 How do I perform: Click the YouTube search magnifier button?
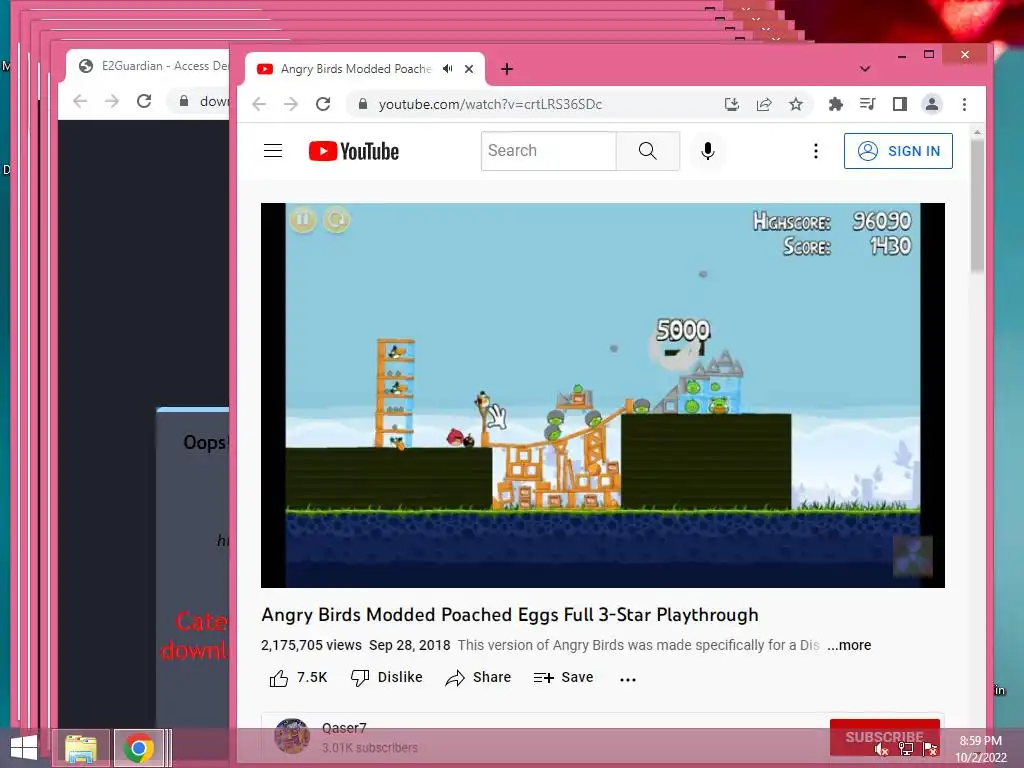pyautogui.click(x=647, y=151)
